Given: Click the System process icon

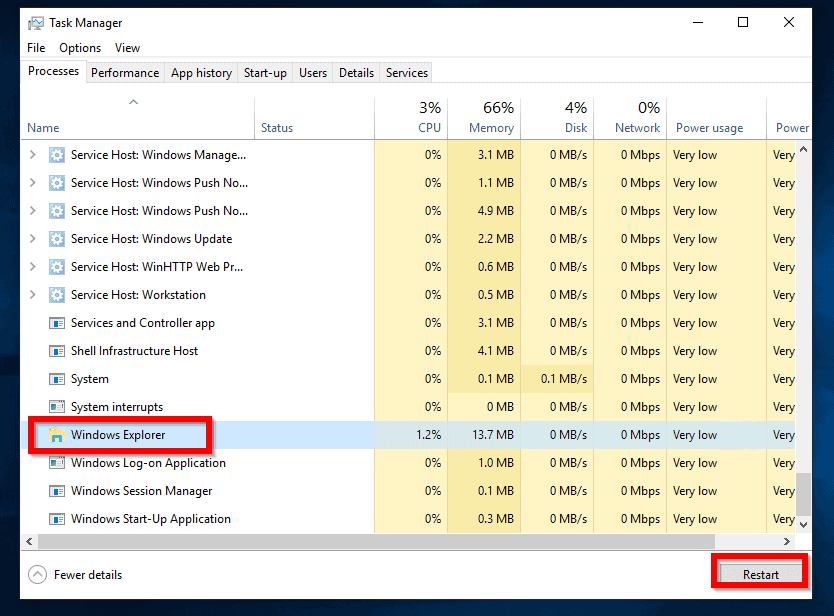Looking at the screenshot, I should click(57, 379).
